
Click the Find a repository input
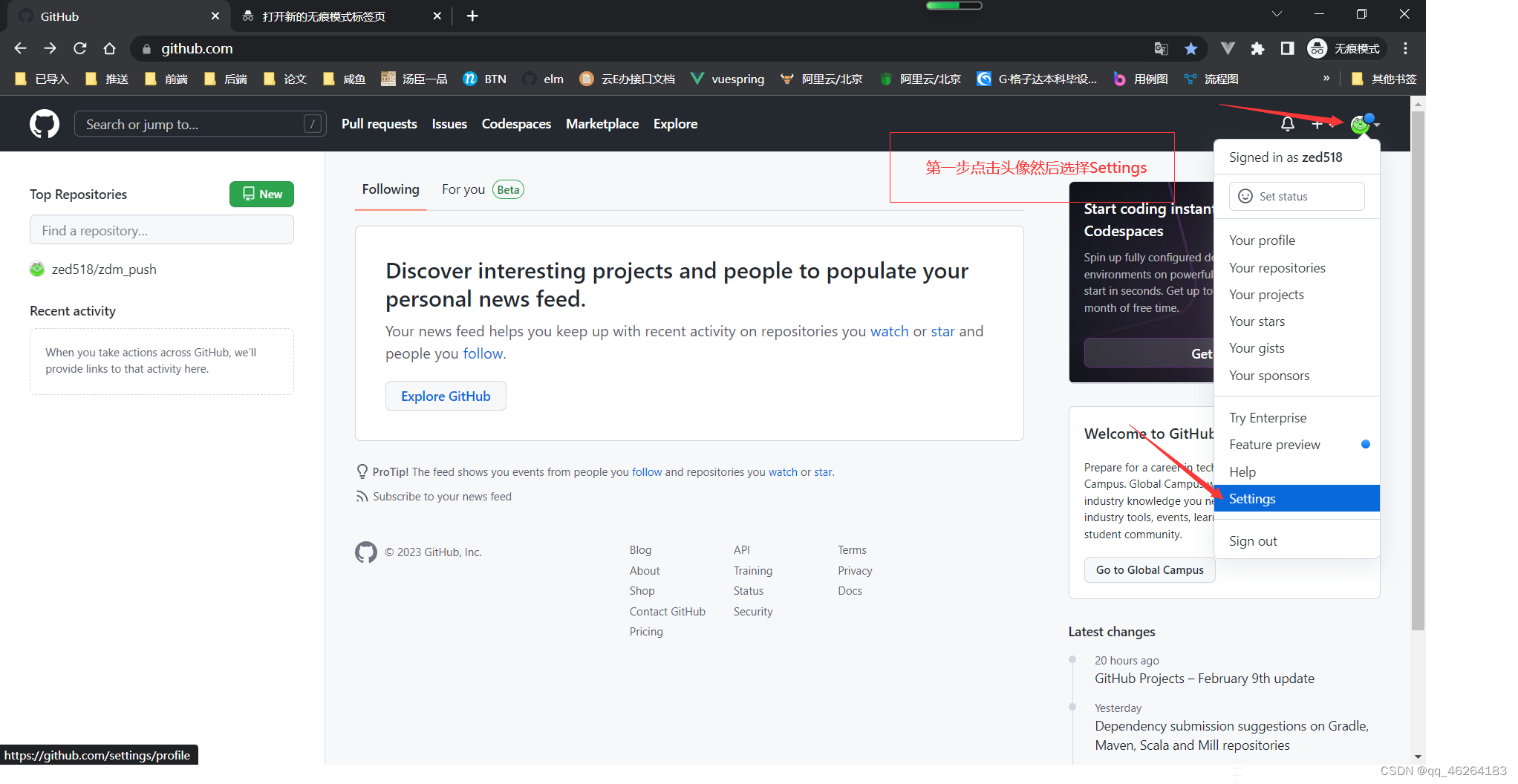point(162,230)
